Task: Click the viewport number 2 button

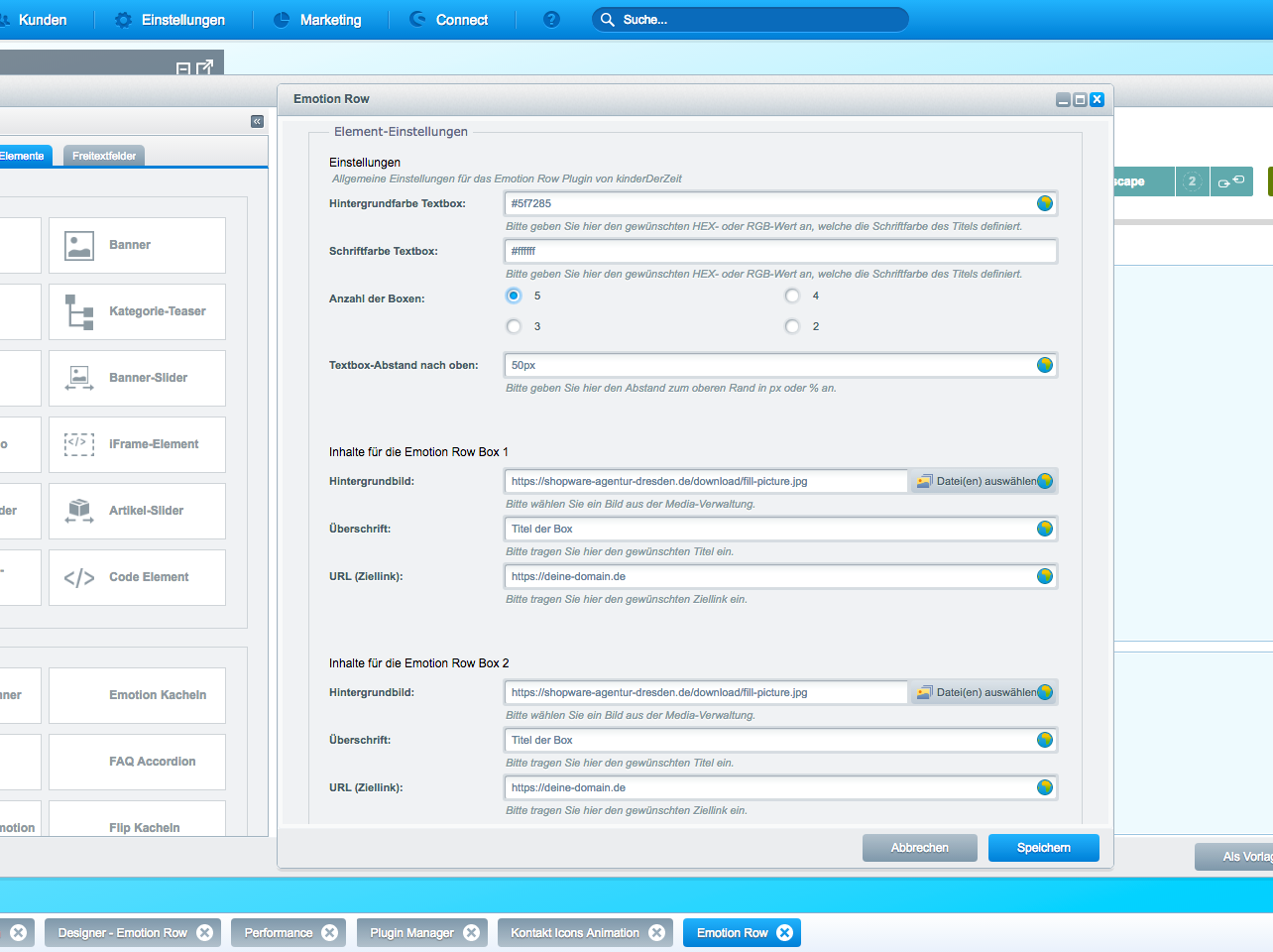Action: pos(1193,181)
